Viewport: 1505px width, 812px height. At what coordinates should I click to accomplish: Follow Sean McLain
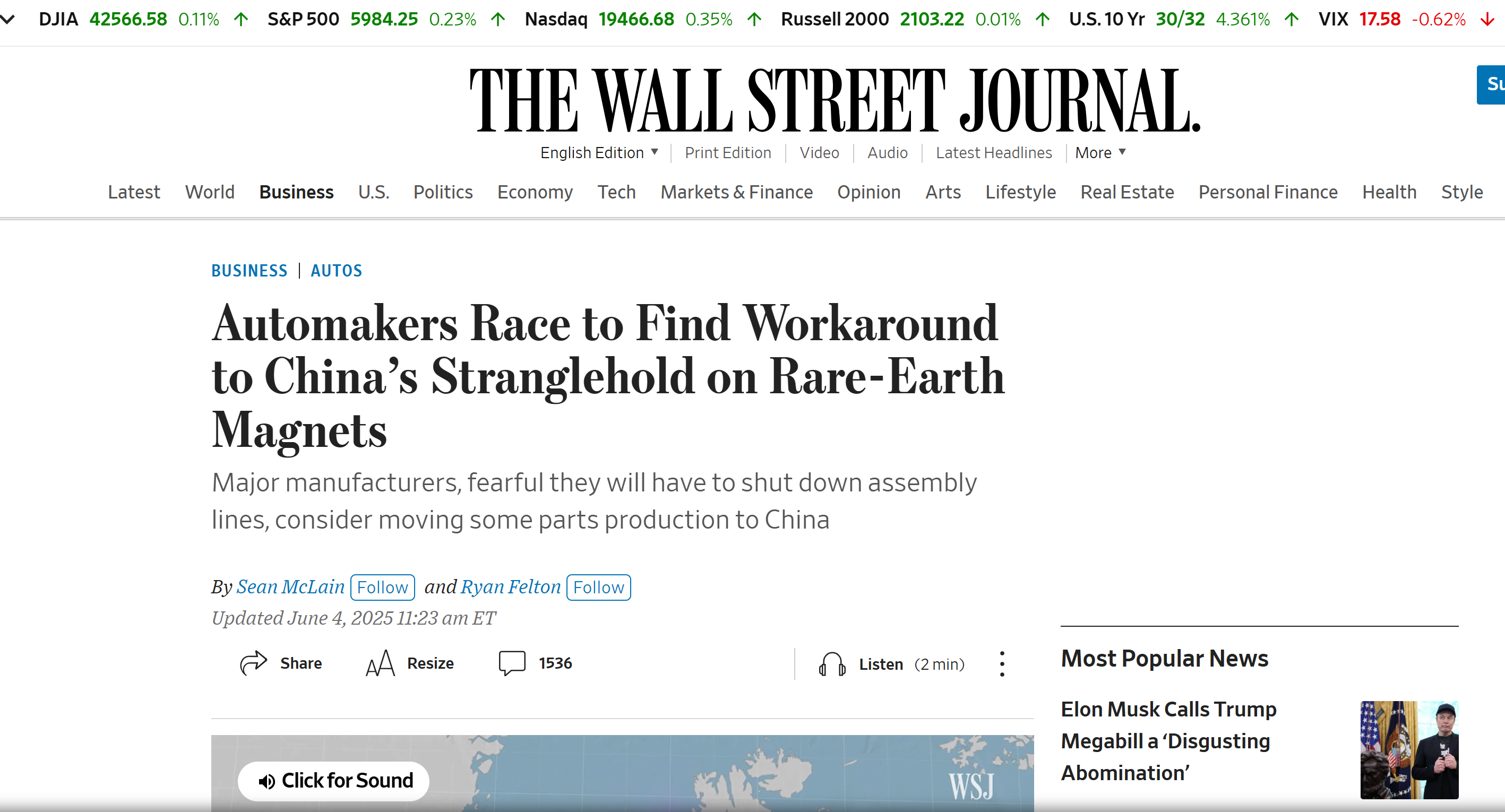pyautogui.click(x=383, y=587)
